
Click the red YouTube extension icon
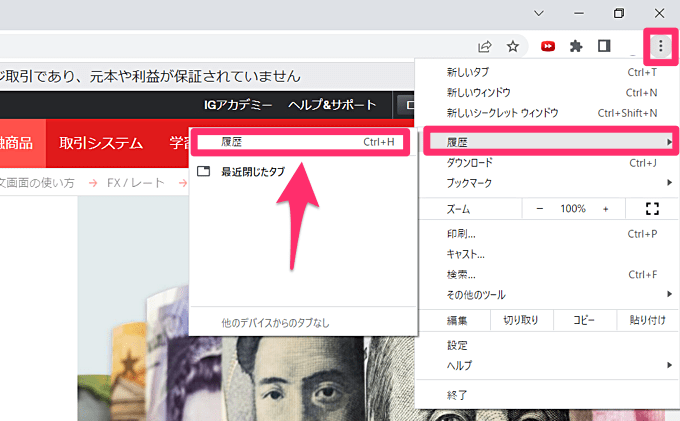tap(548, 46)
